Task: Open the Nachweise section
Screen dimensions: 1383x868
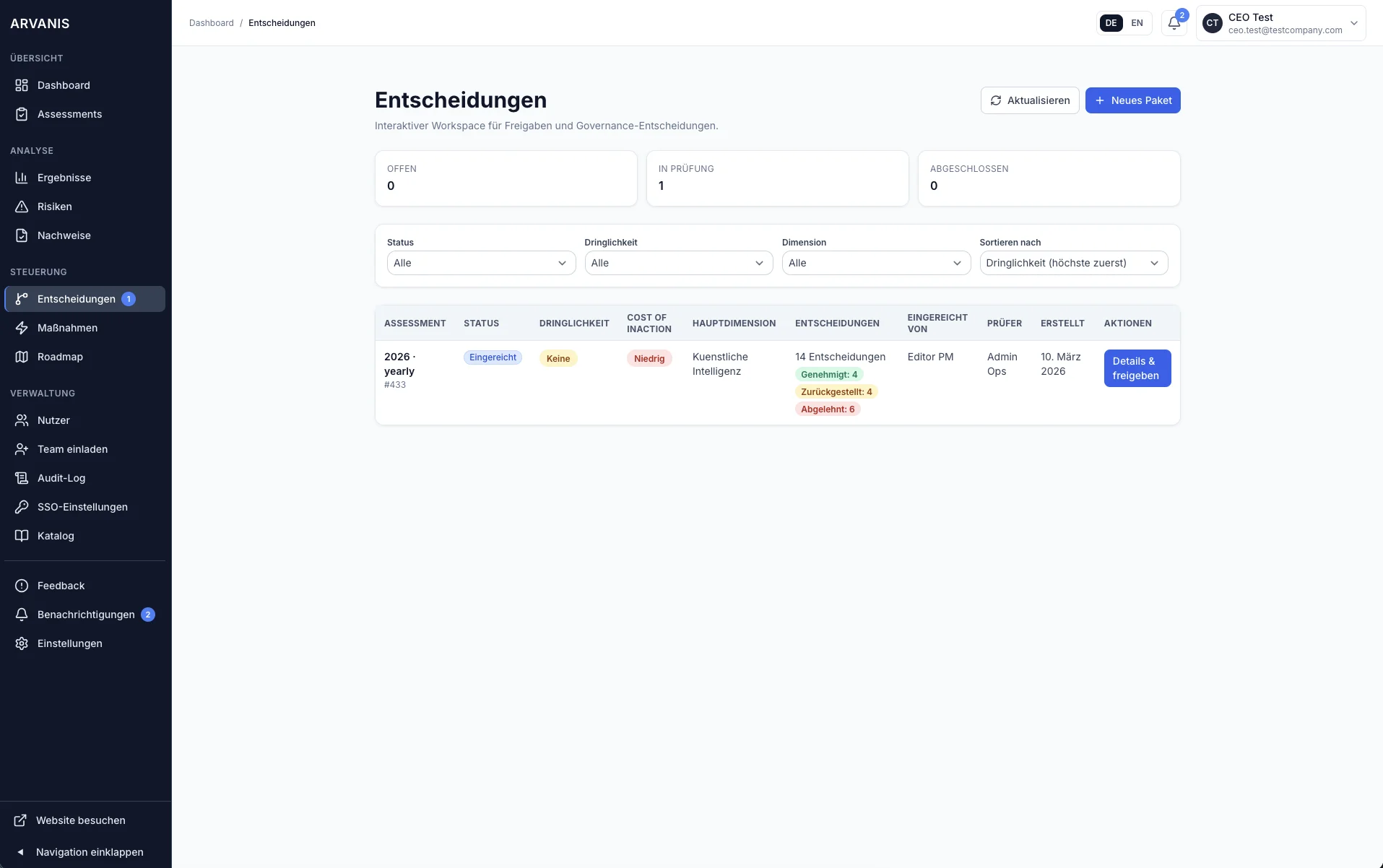Action: pyautogui.click(x=64, y=235)
